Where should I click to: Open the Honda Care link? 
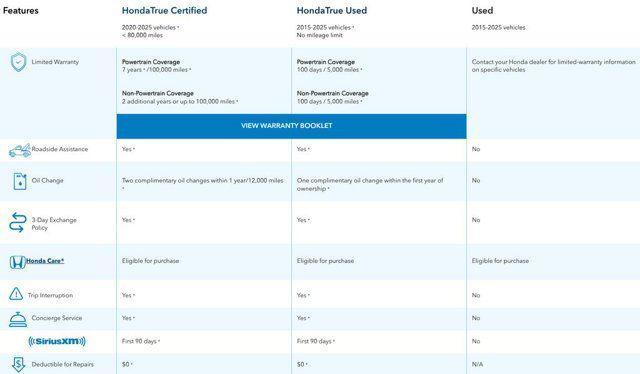click(45, 261)
